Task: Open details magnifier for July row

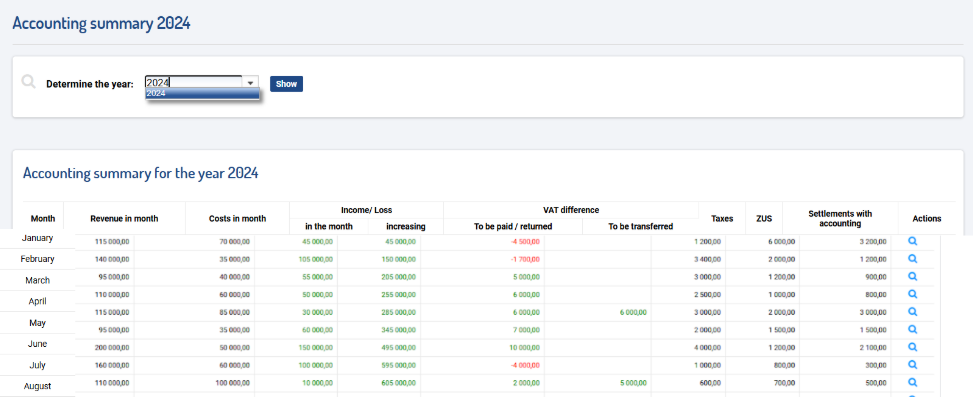Action: coord(912,347)
